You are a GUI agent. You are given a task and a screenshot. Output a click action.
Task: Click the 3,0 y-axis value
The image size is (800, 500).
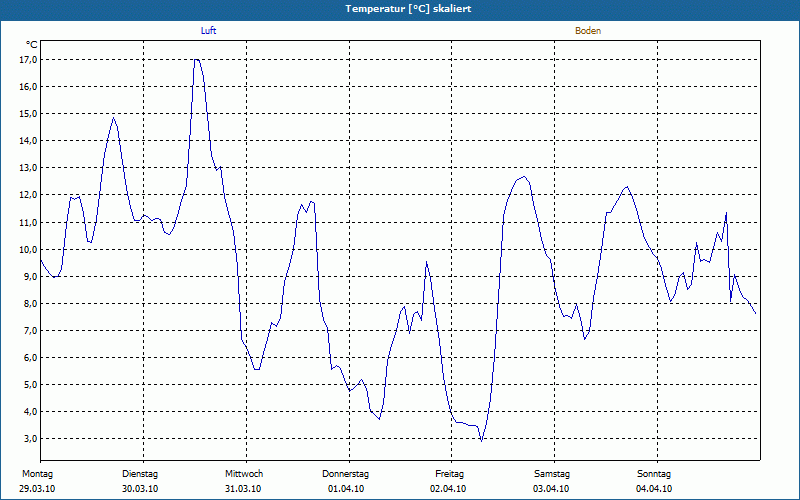(x=30, y=439)
